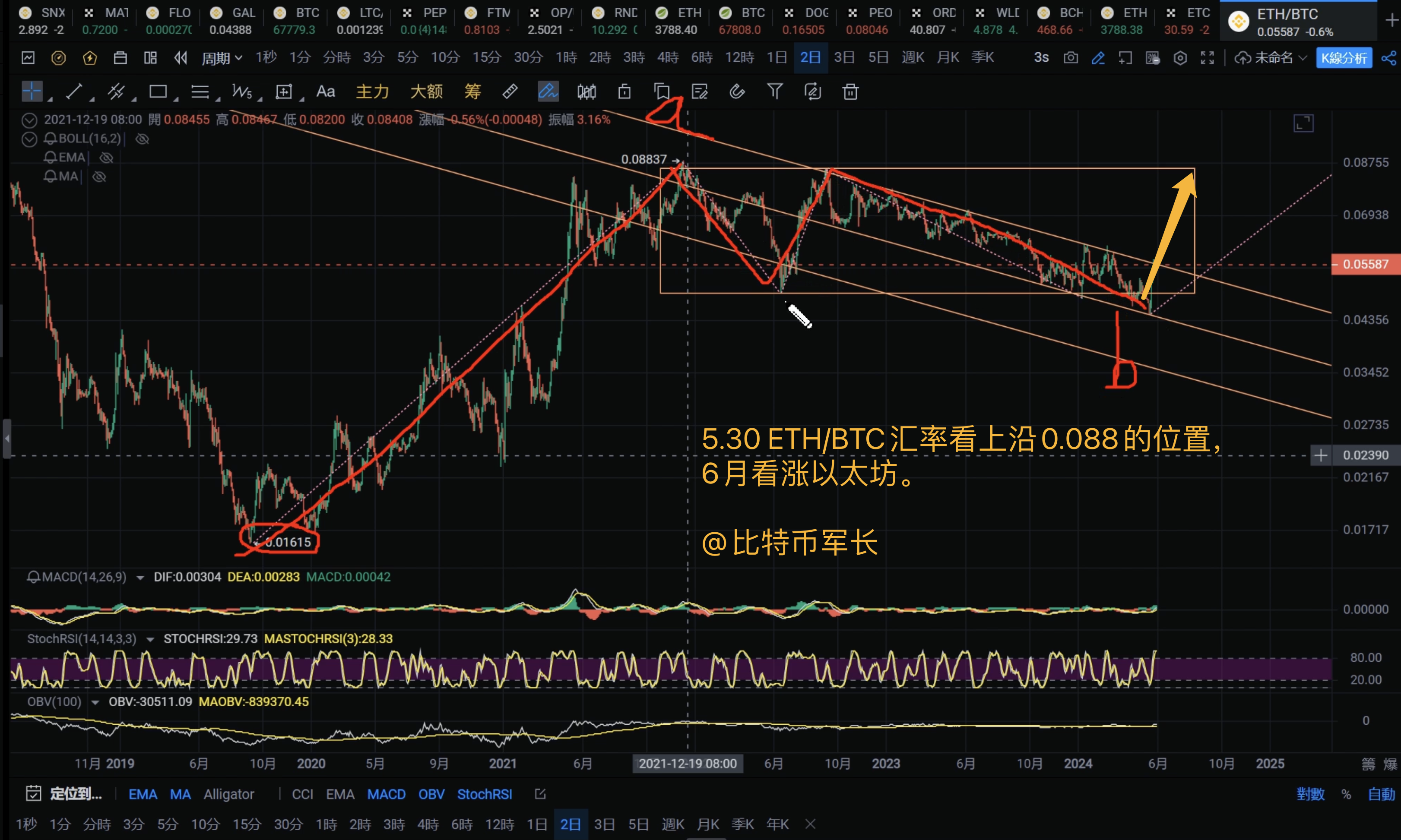
Task: Click the 大额 large orders button
Action: tap(426, 91)
